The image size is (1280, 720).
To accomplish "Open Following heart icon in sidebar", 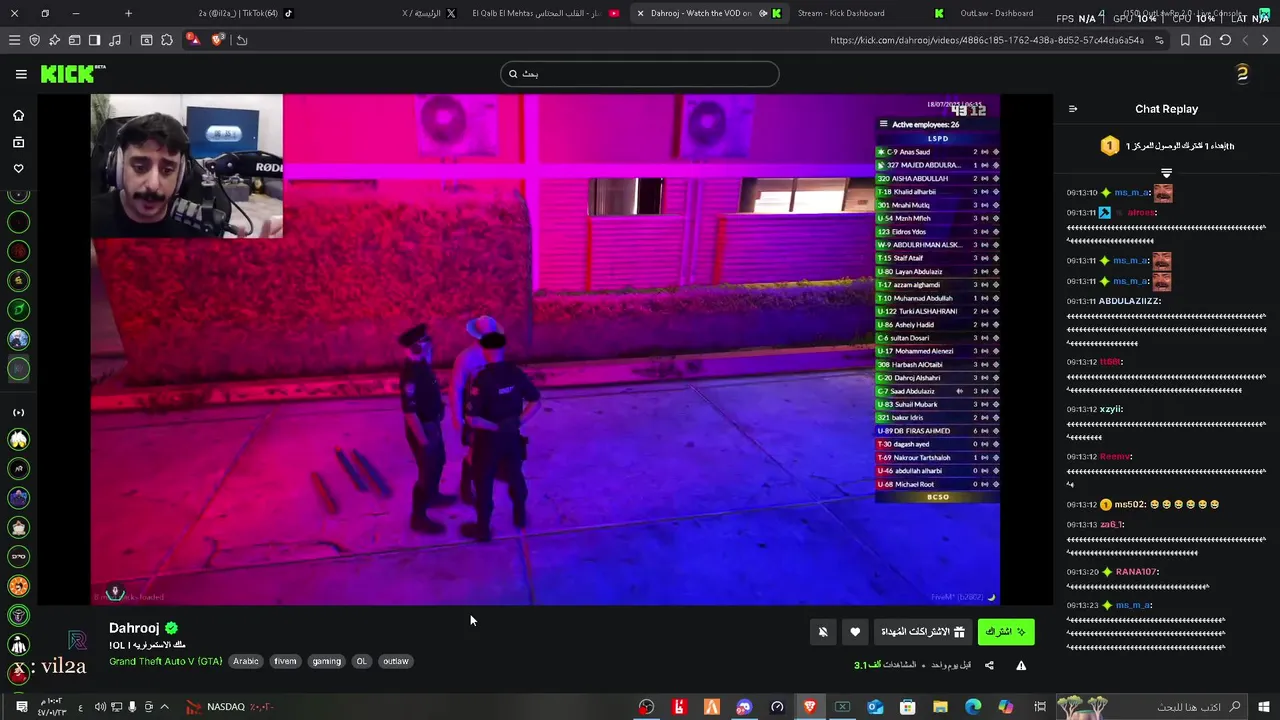I will point(18,168).
